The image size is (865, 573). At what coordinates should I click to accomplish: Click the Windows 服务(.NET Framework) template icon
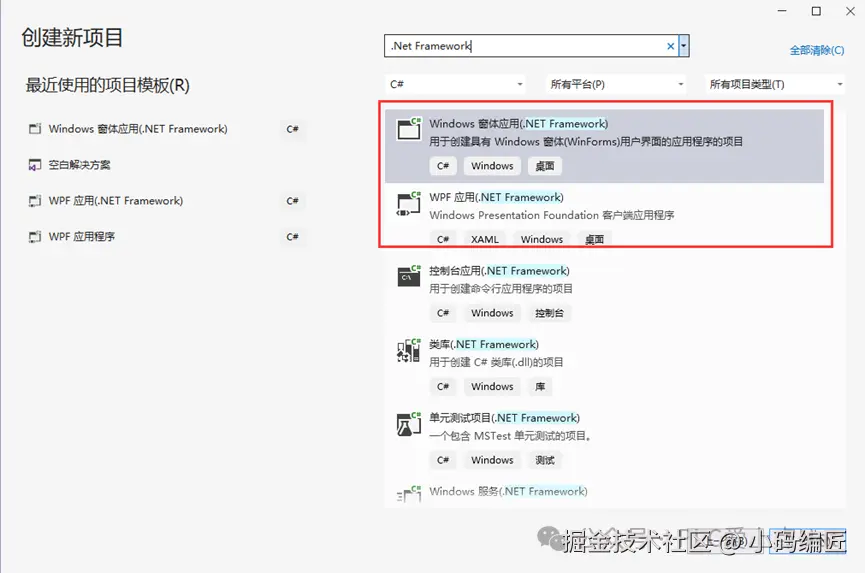(409, 494)
